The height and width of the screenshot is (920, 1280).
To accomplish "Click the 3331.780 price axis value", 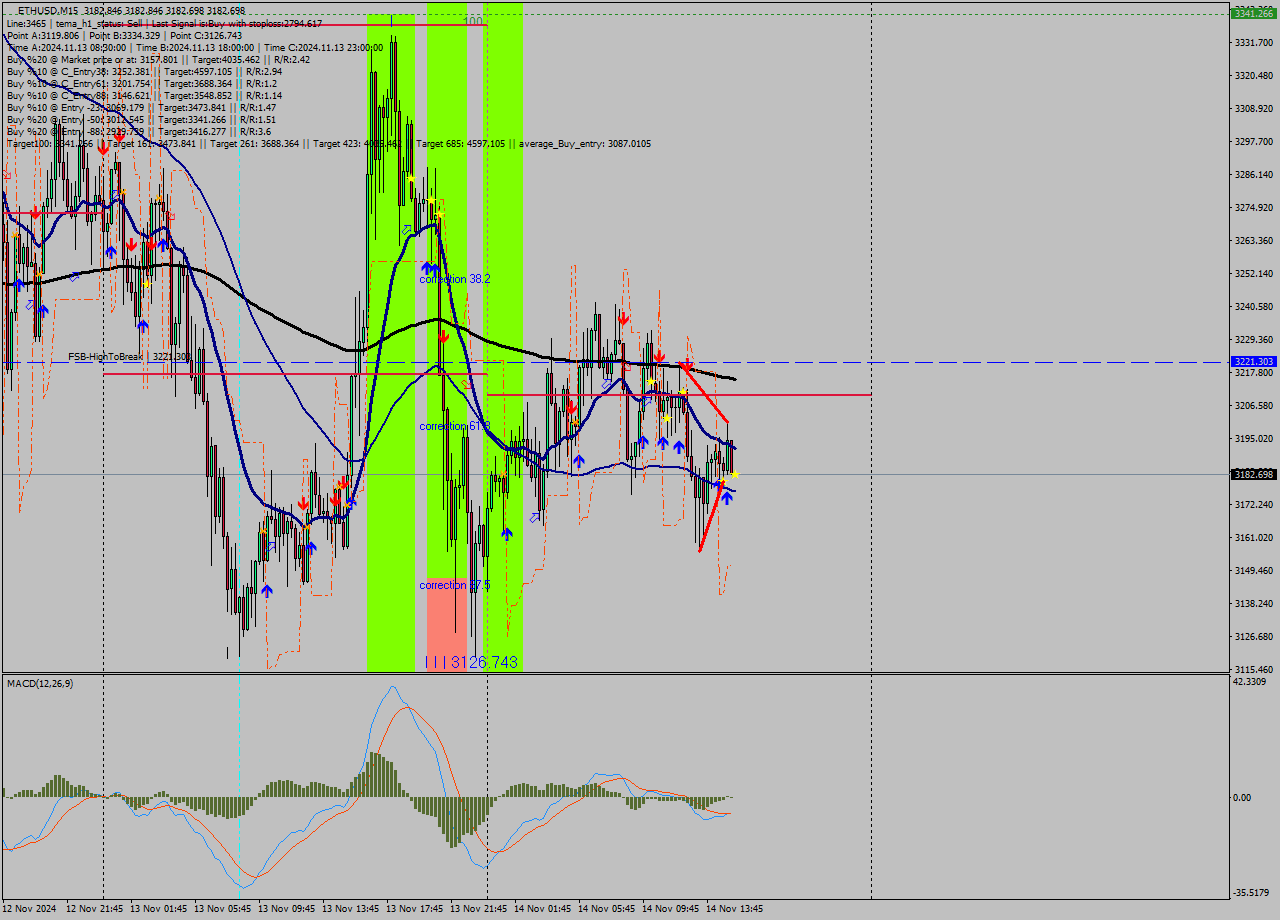I will point(1255,42).
